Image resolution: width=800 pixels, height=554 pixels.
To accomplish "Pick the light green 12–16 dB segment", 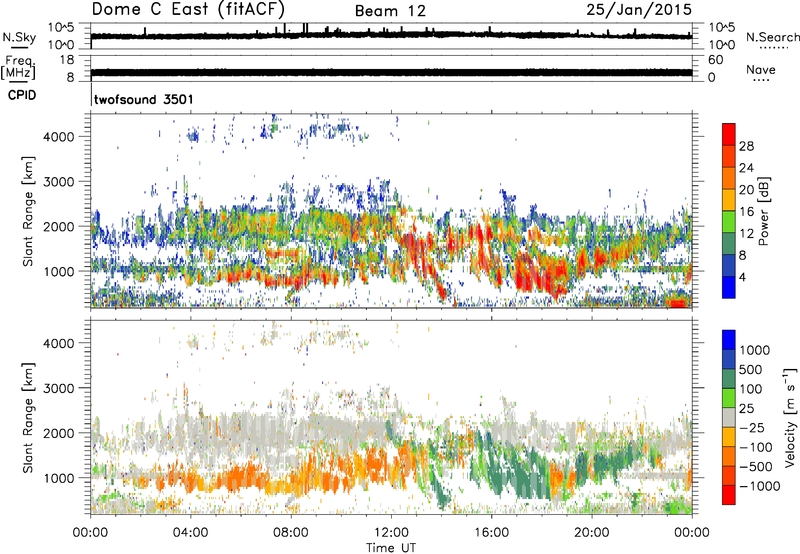I will click(729, 222).
